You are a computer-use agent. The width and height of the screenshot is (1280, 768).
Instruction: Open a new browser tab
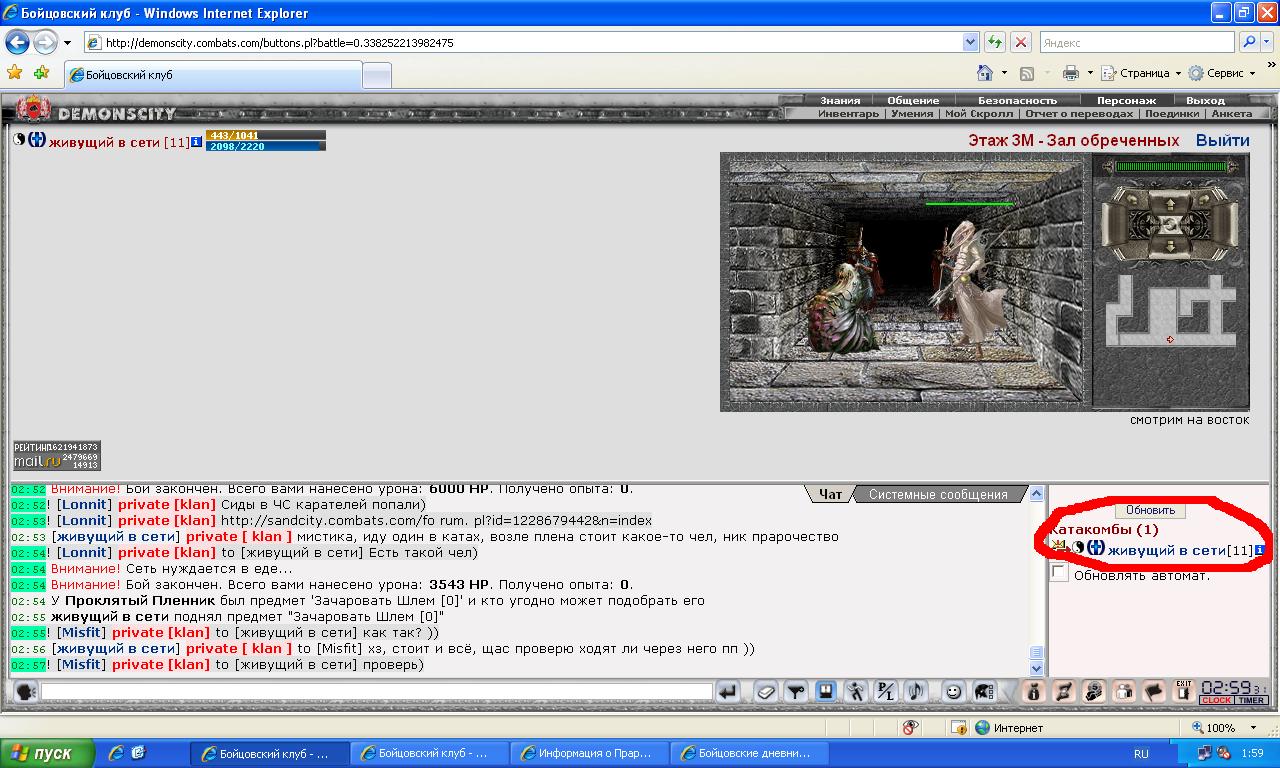[x=376, y=75]
